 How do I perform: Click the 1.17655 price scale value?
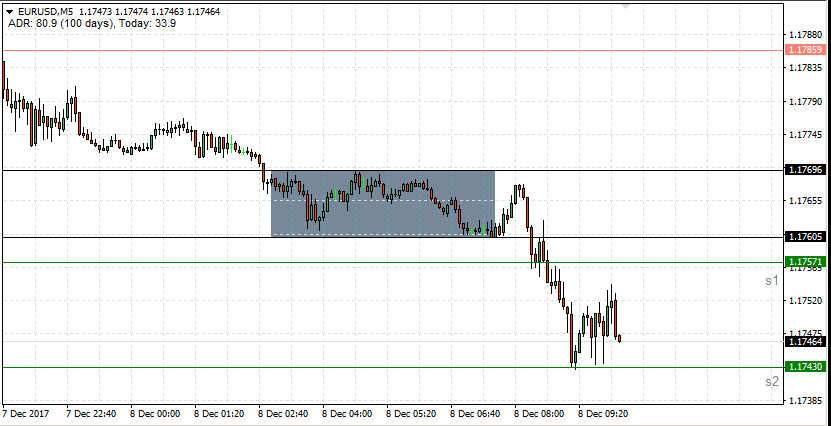pos(805,201)
